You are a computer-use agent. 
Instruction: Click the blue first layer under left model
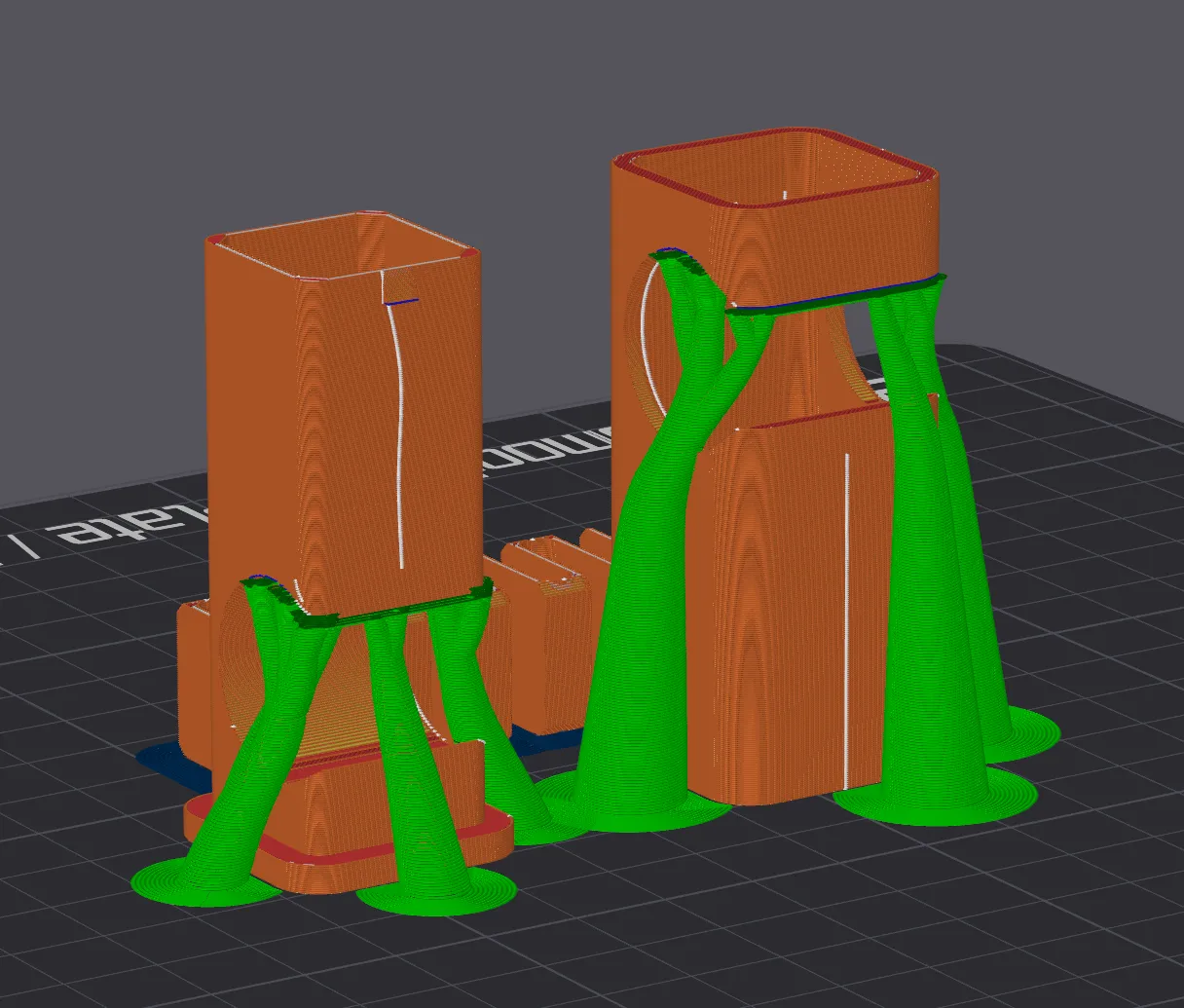(161, 756)
